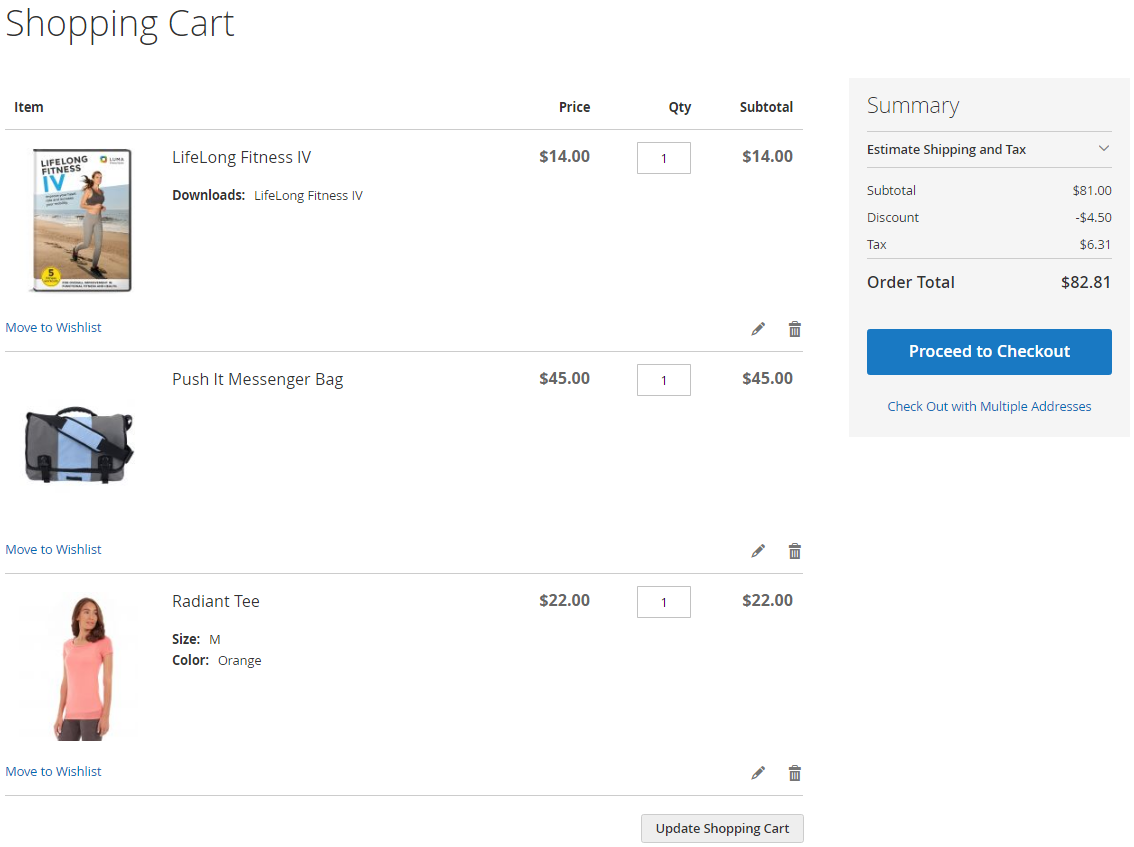
Task: Open LifeLong Fitness IV product thumbnail
Action: (x=81, y=221)
